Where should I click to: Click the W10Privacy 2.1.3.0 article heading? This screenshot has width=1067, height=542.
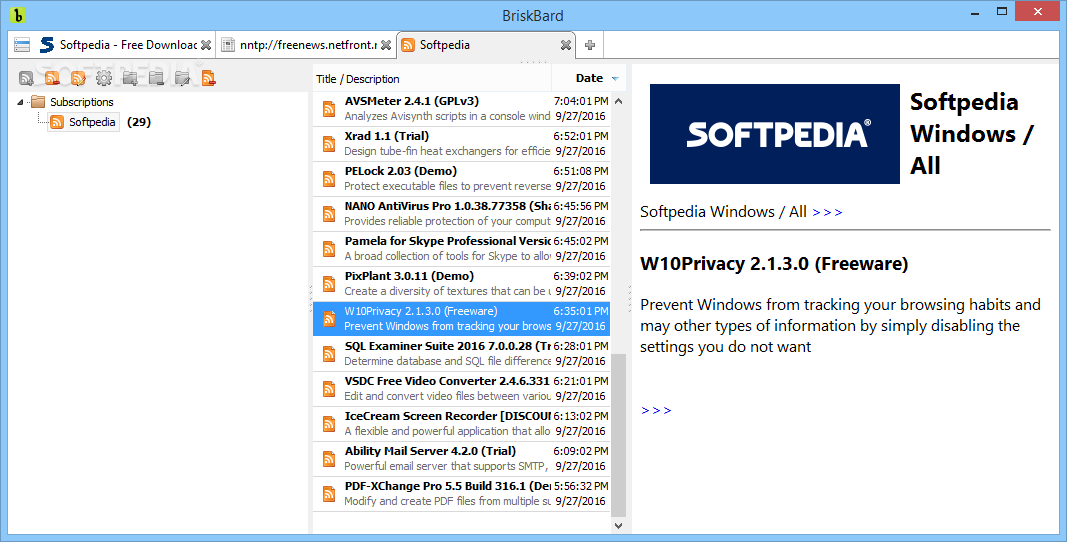click(774, 264)
